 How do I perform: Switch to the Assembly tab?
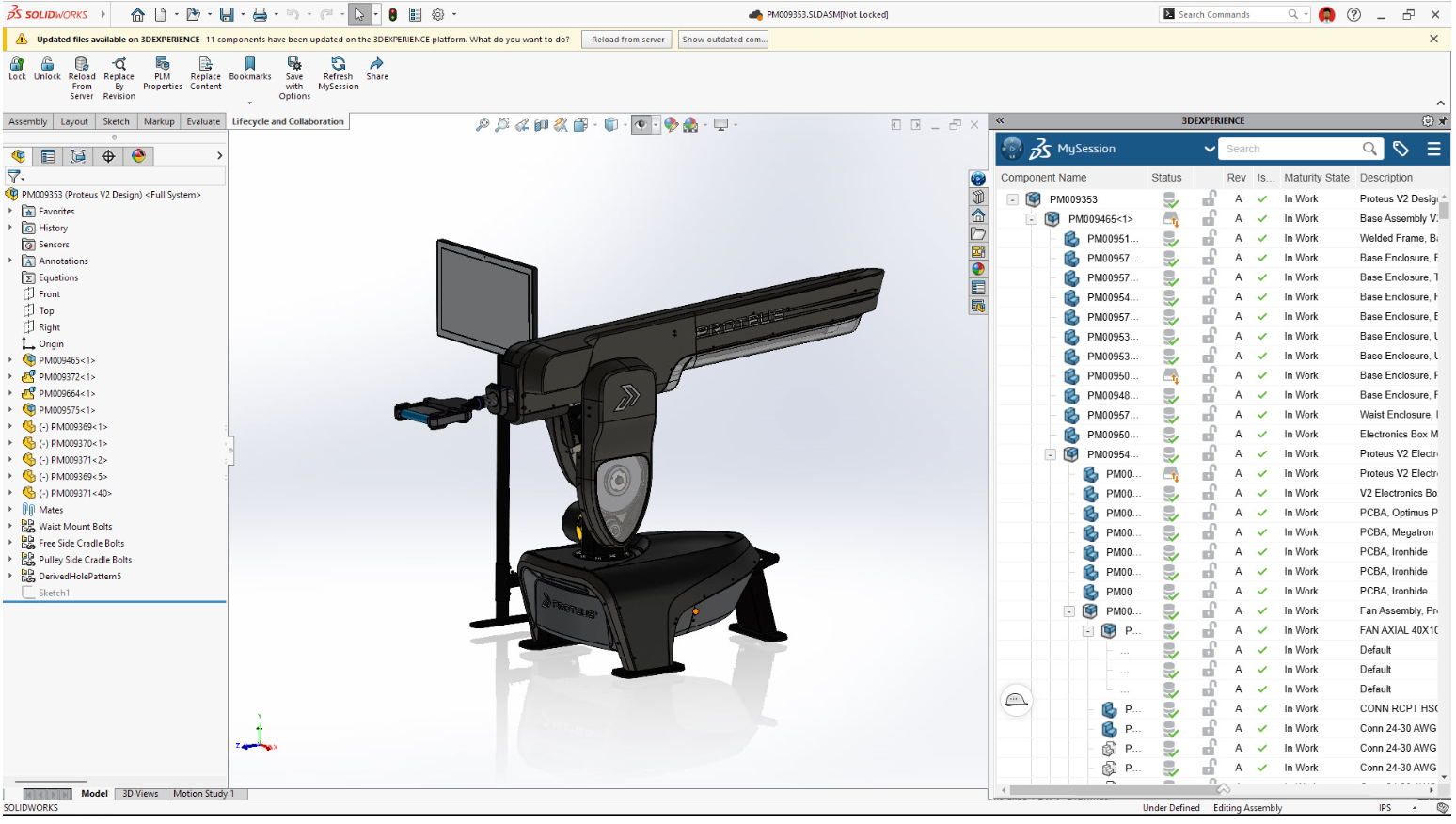point(28,121)
